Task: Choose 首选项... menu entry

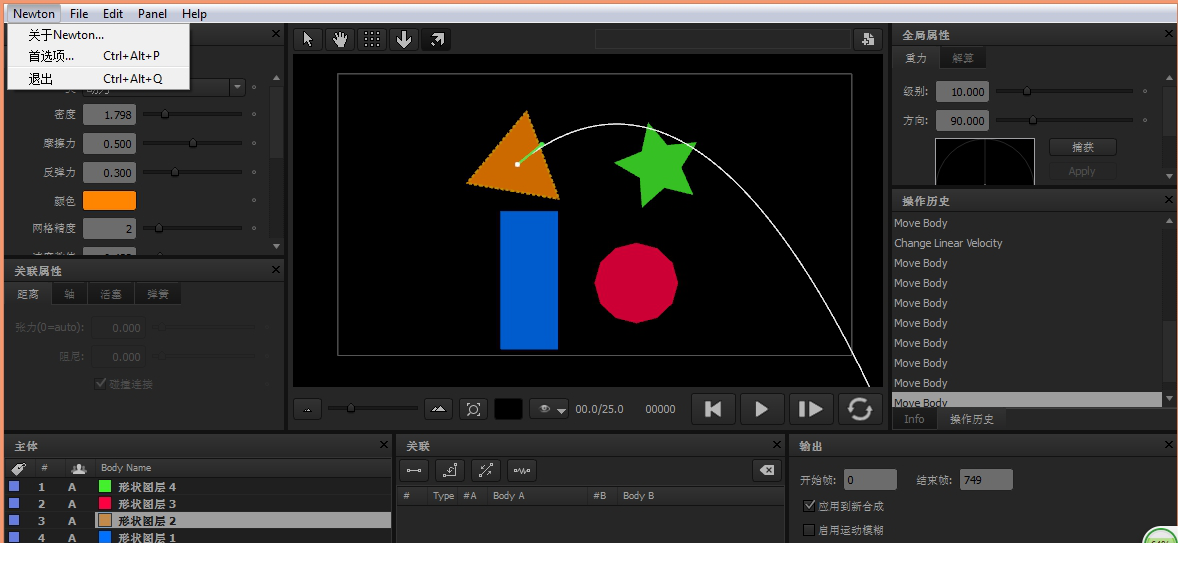Action: [x=98, y=56]
